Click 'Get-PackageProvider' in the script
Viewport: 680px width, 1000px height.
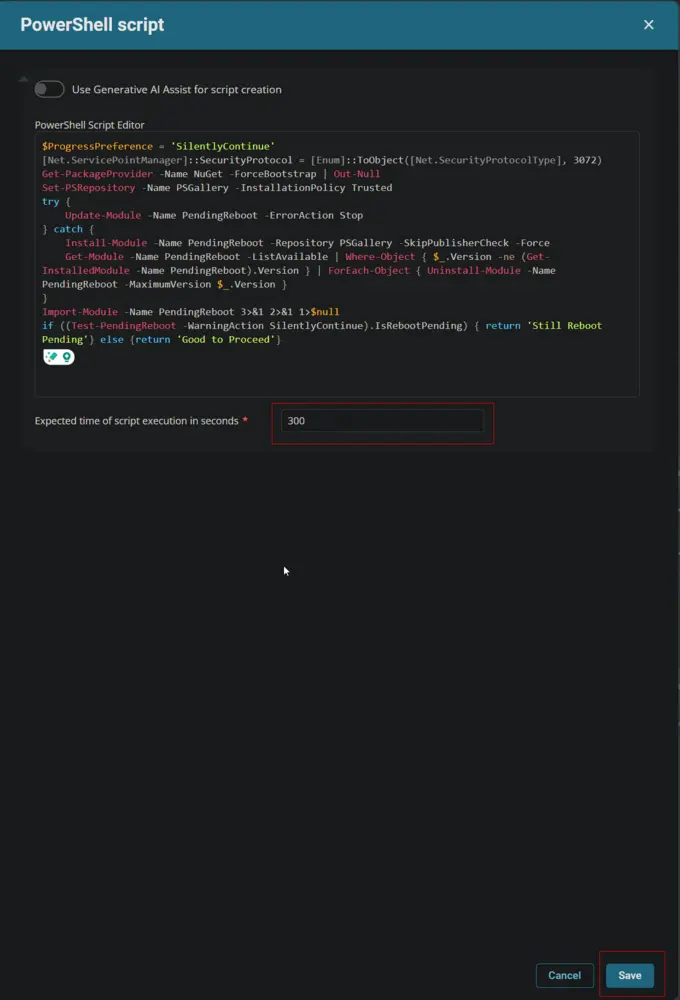tap(97, 173)
